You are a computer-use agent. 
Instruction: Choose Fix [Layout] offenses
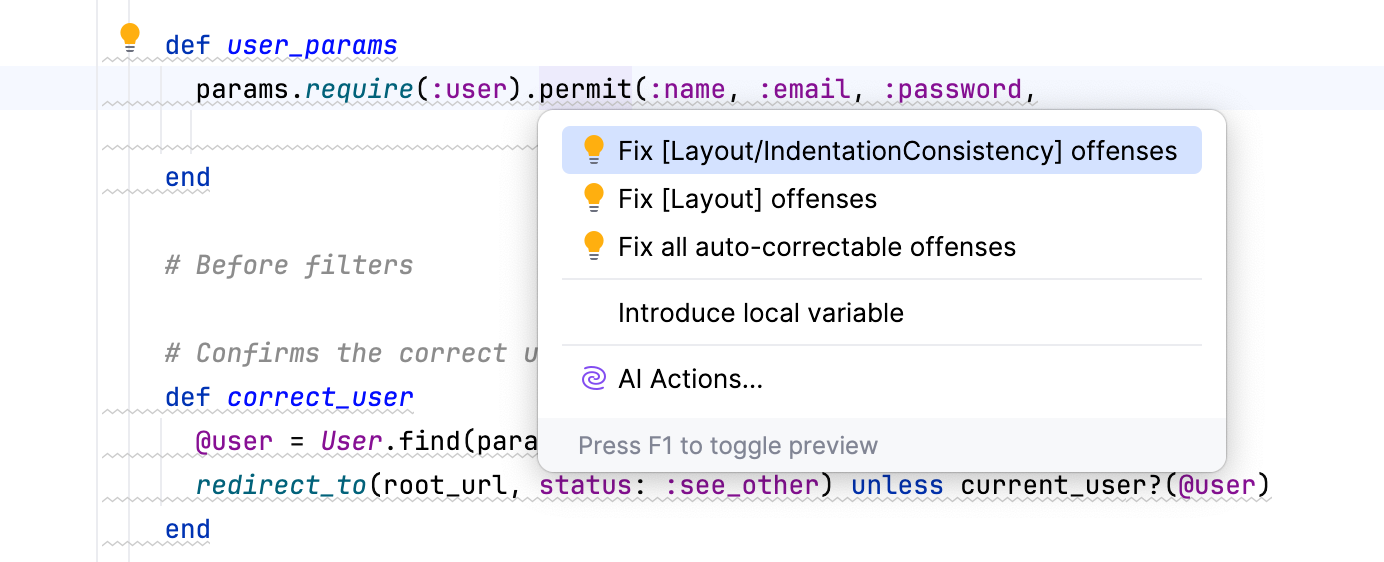pos(747,199)
